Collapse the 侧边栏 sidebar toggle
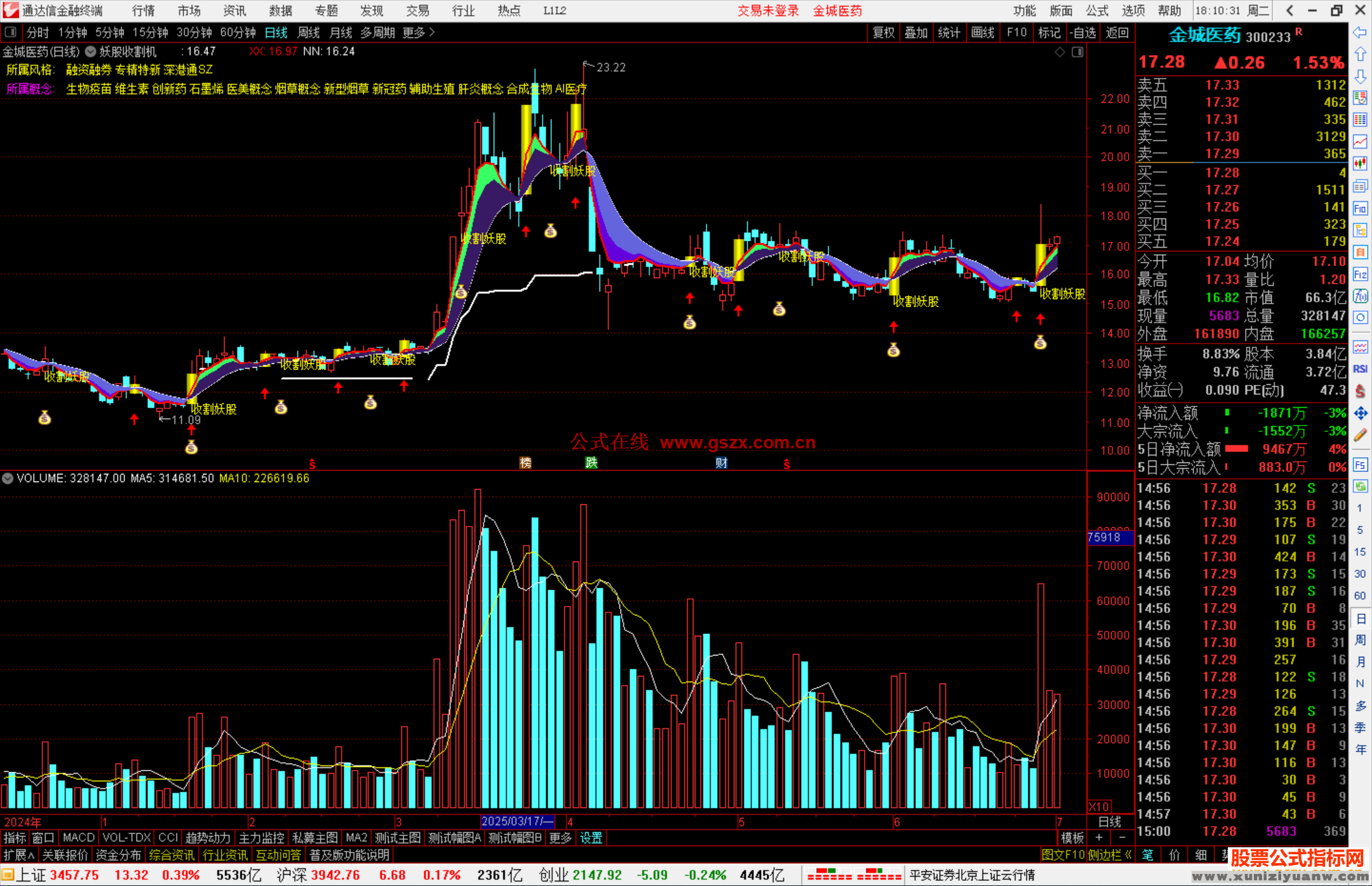This screenshot has width=1372, height=886. pos(1110,855)
